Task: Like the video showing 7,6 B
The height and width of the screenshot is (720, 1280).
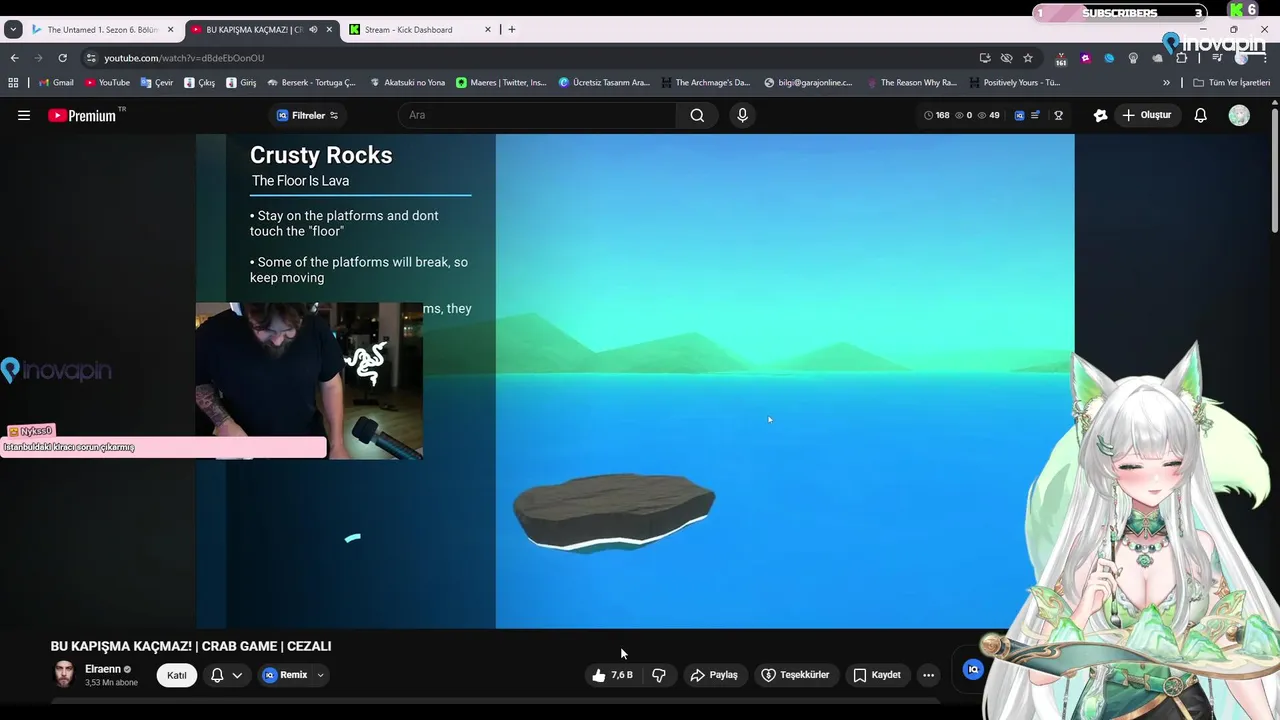Action: [x=612, y=675]
